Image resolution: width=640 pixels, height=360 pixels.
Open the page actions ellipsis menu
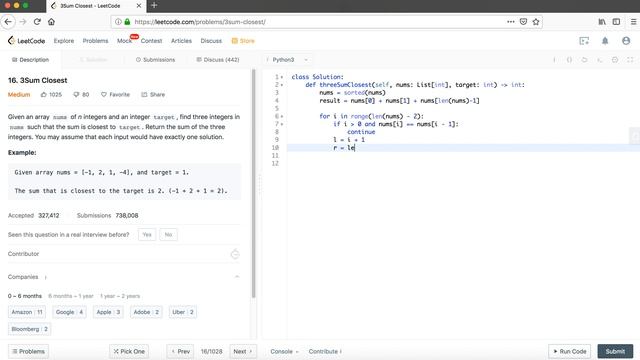[x=511, y=22]
